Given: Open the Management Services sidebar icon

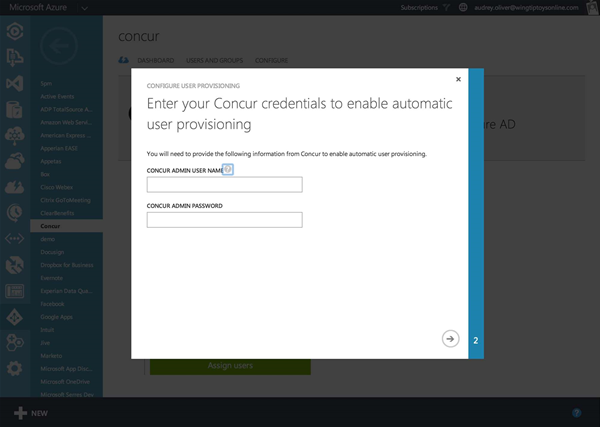Looking at the screenshot, I should tap(15, 291).
